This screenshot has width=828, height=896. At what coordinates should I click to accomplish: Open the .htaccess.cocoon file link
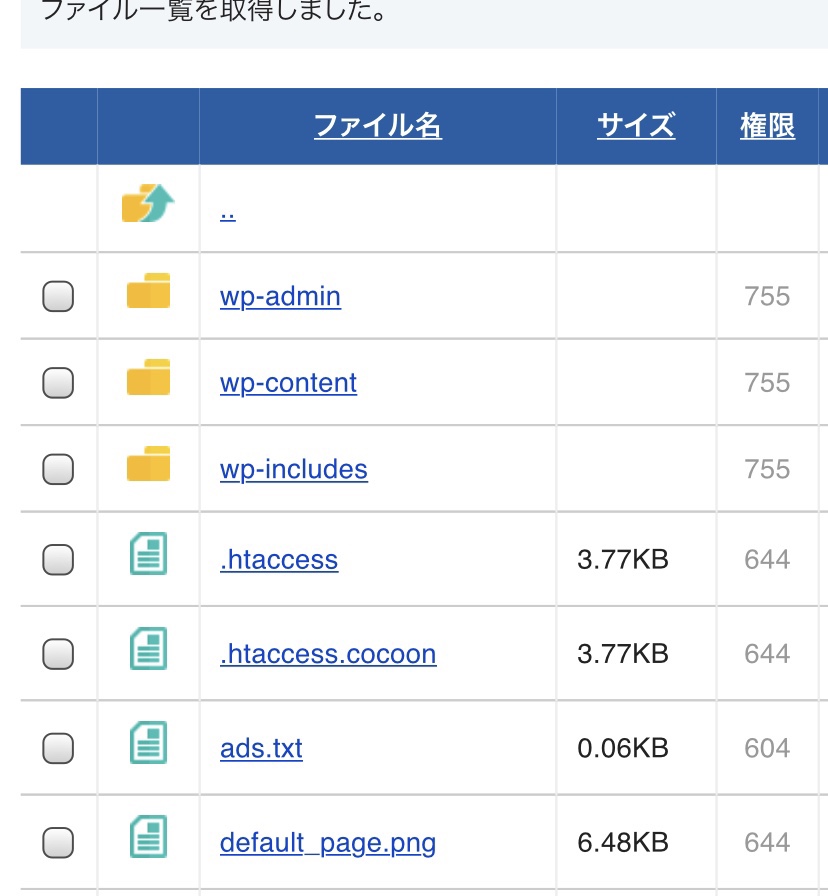[x=328, y=654]
